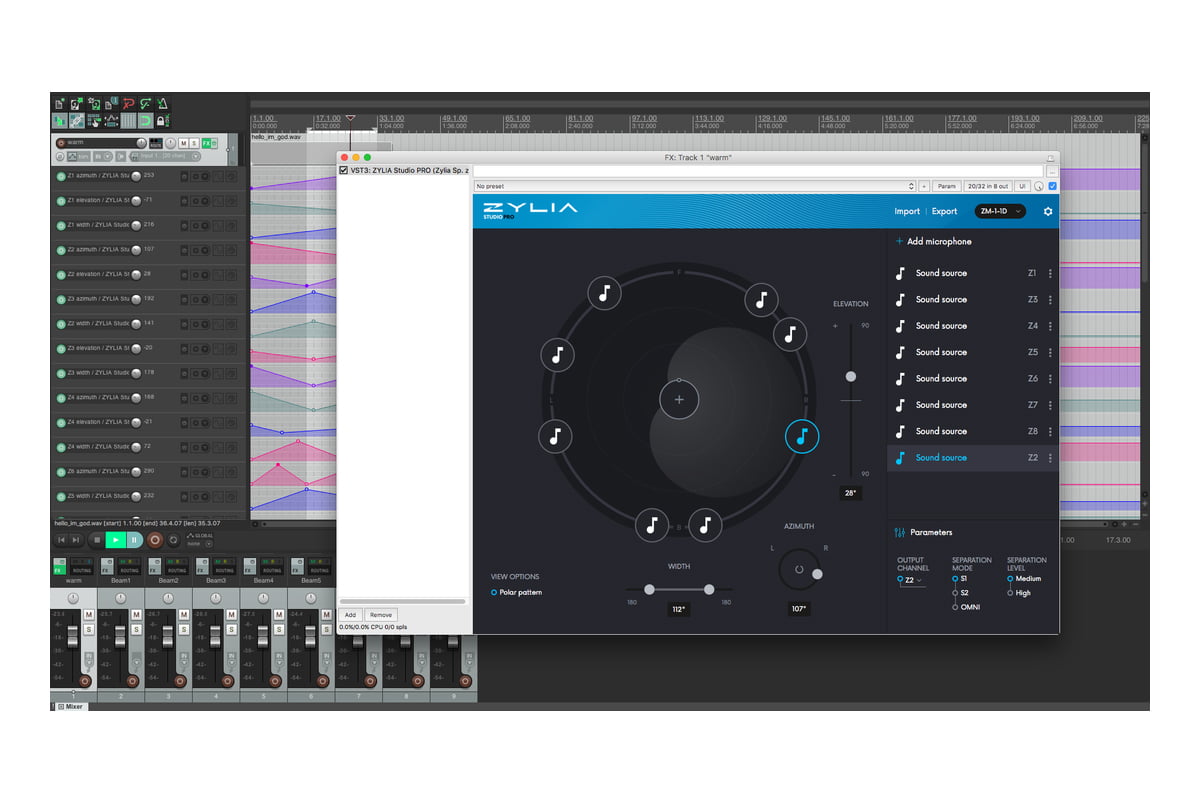Click the Add FX button

pos(350,615)
